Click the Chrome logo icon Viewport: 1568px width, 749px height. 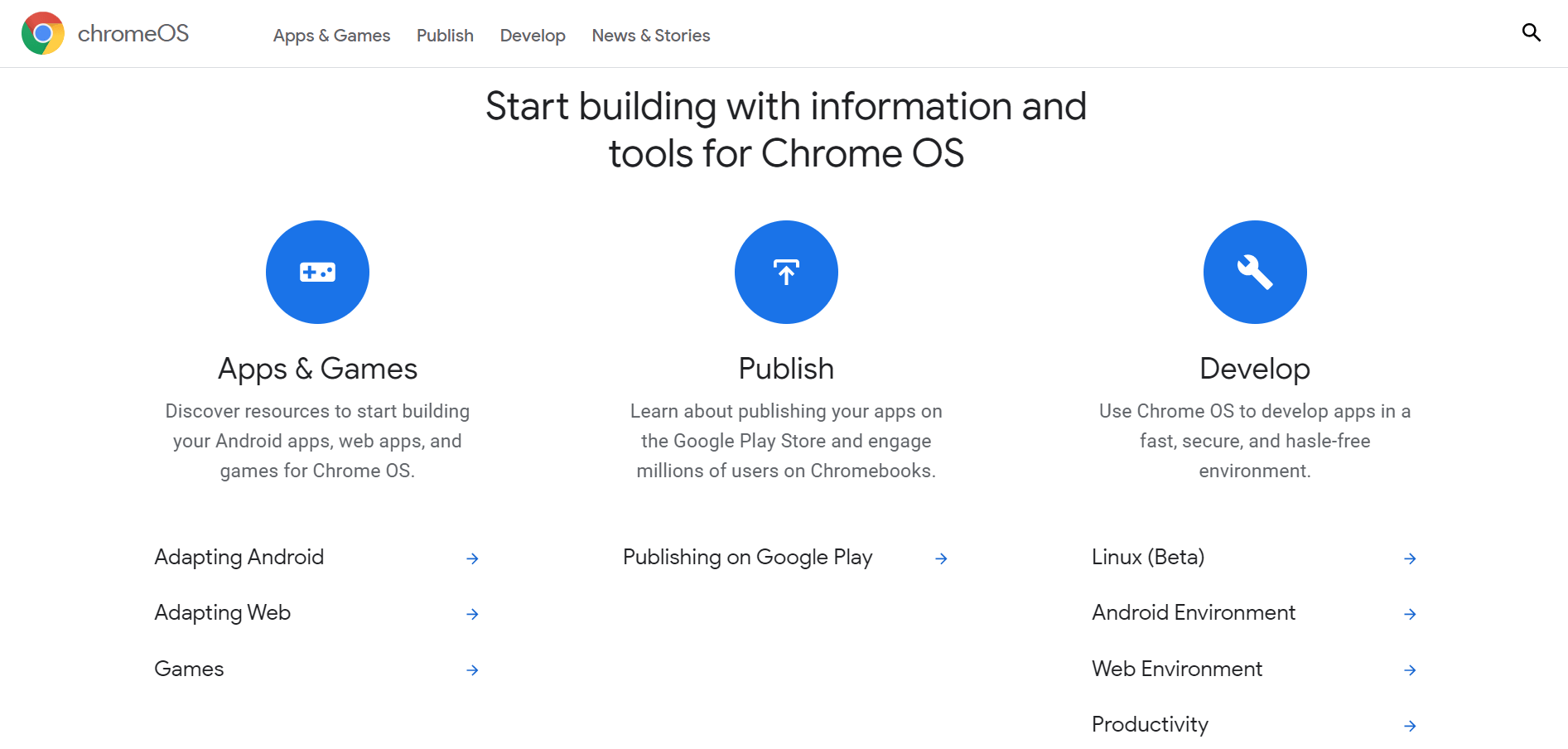pos(43,33)
